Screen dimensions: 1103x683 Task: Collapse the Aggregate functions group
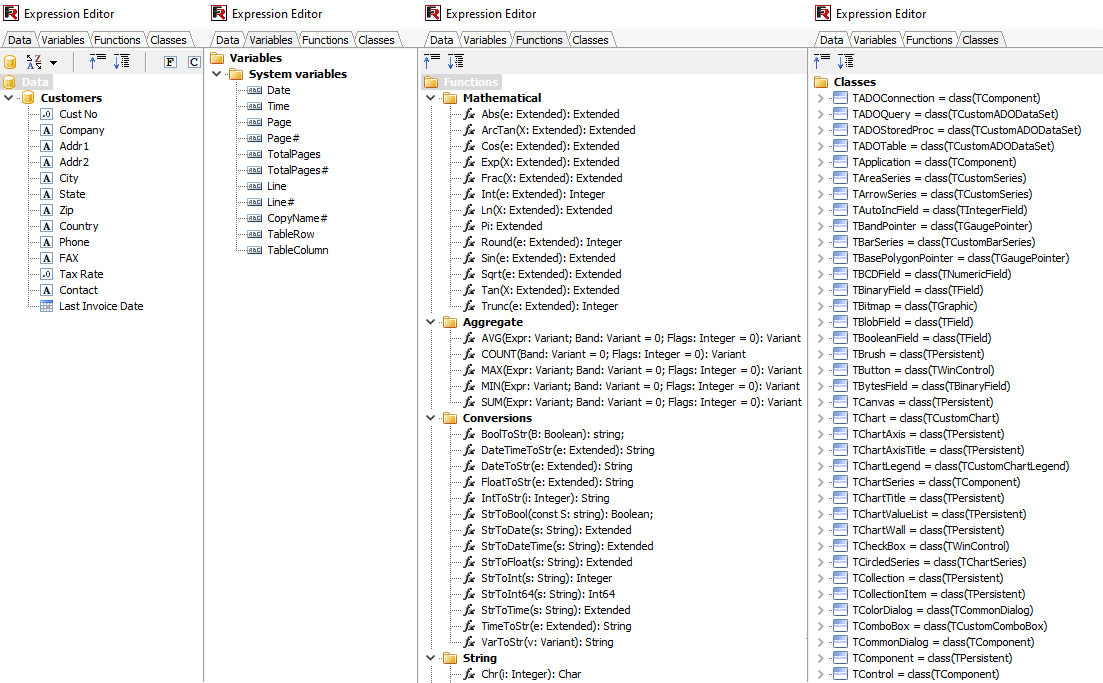coord(431,321)
